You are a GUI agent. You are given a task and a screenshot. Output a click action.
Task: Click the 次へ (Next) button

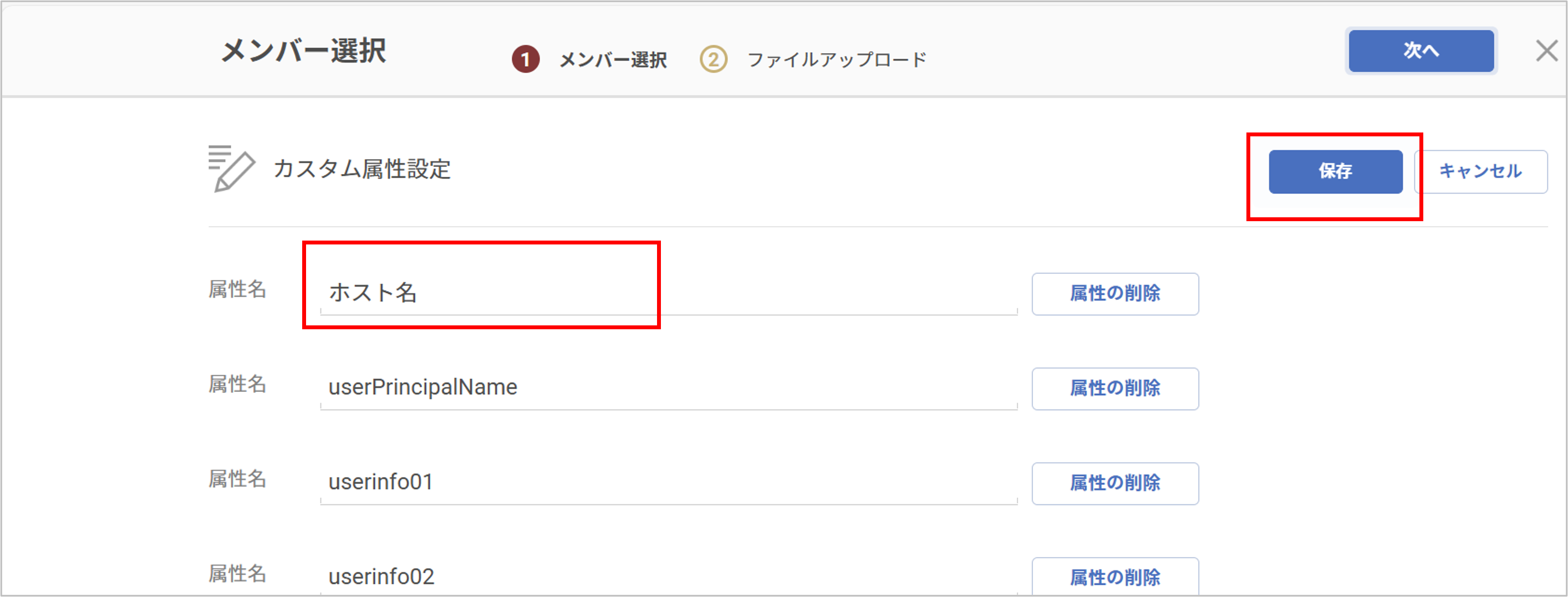[1421, 50]
